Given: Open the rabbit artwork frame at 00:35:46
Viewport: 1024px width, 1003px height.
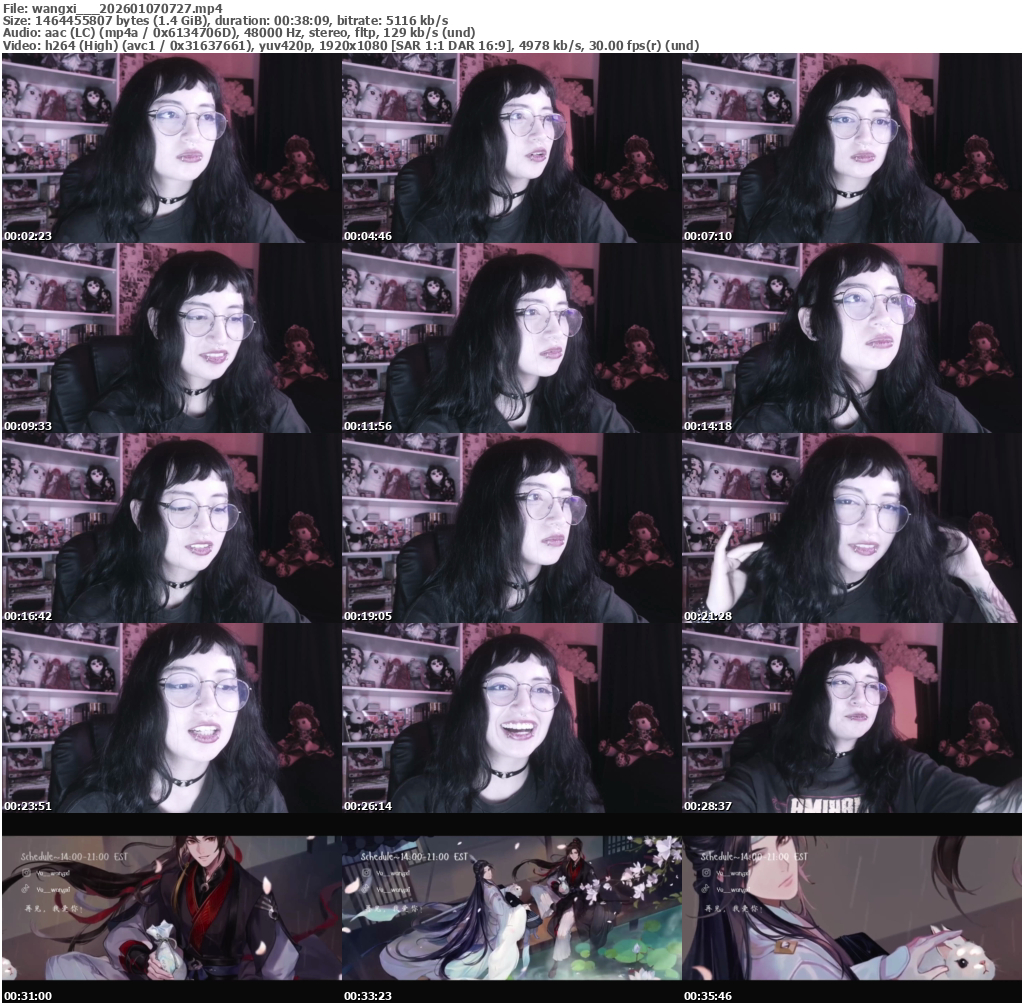Looking at the screenshot, I should 852,908.
